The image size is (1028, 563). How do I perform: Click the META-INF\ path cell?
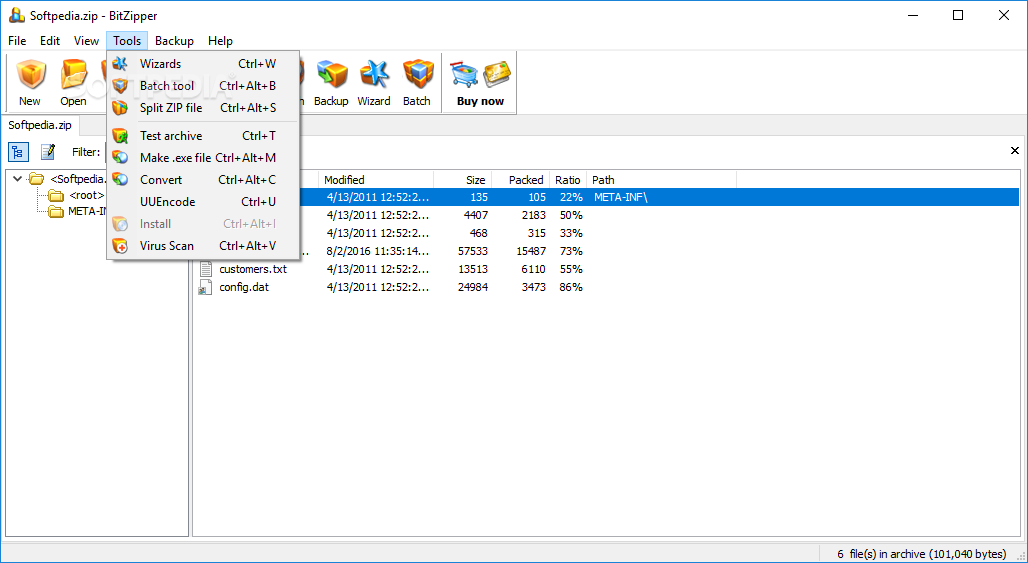[620, 197]
